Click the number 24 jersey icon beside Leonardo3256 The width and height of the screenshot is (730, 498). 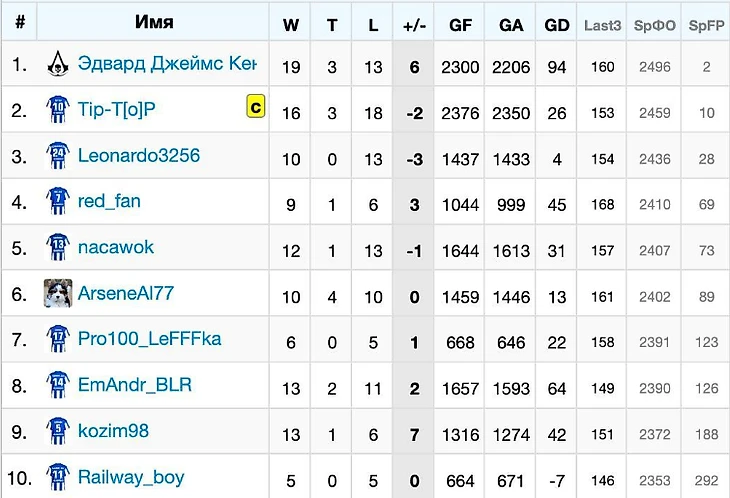point(58,155)
